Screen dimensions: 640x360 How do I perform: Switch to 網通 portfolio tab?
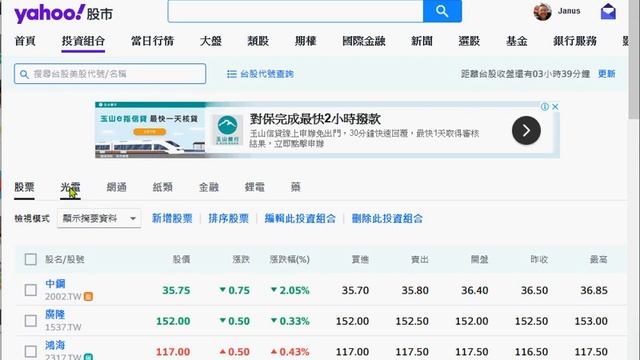(116, 187)
